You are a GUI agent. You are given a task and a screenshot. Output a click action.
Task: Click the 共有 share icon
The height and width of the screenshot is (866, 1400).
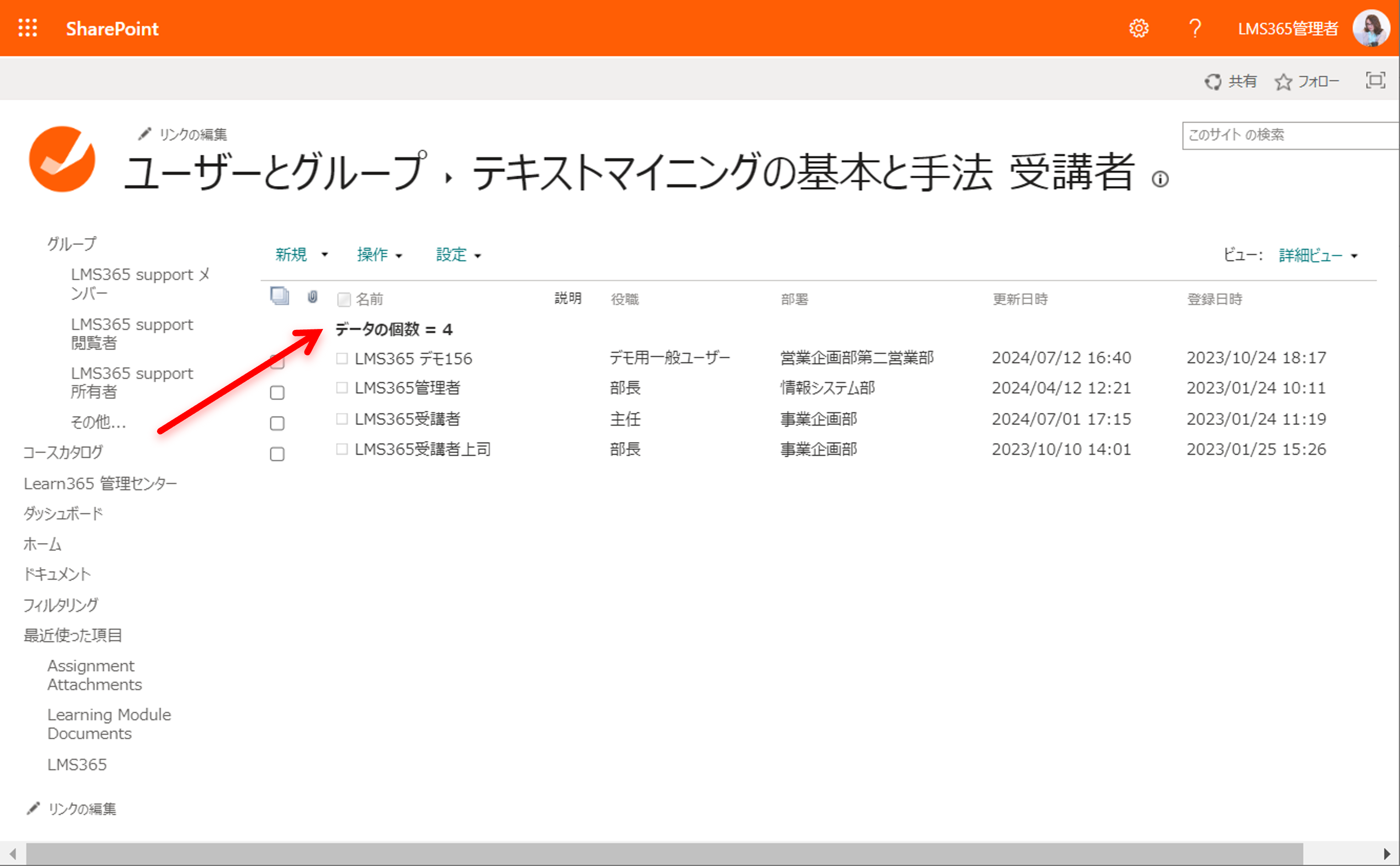[1212, 82]
